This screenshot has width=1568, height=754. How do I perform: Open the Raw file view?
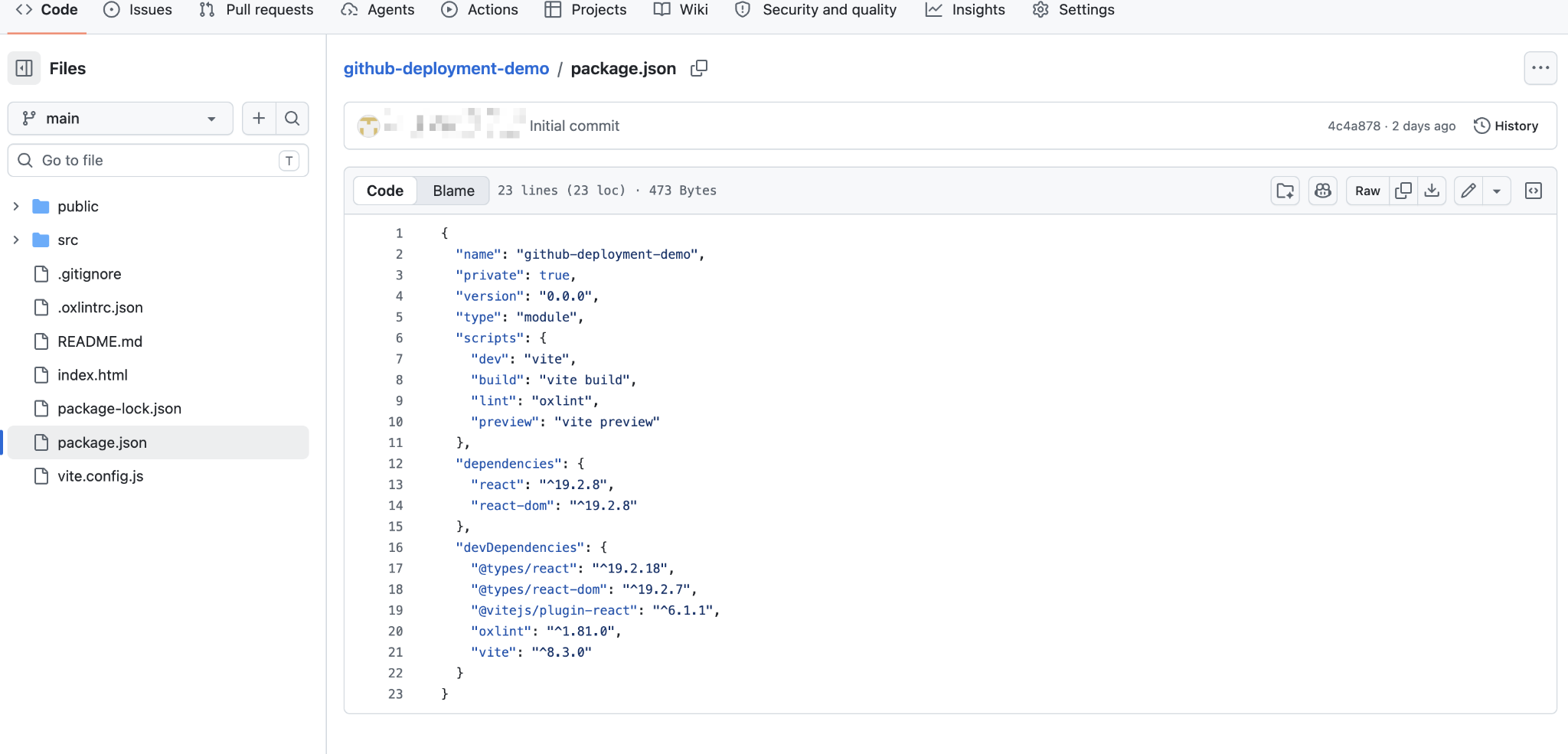[1367, 191]
